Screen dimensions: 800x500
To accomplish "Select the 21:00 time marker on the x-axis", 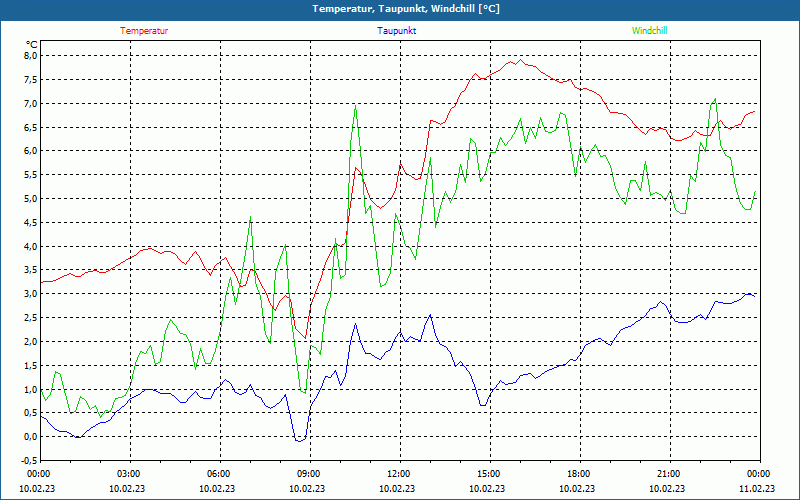I will (669, 474).
